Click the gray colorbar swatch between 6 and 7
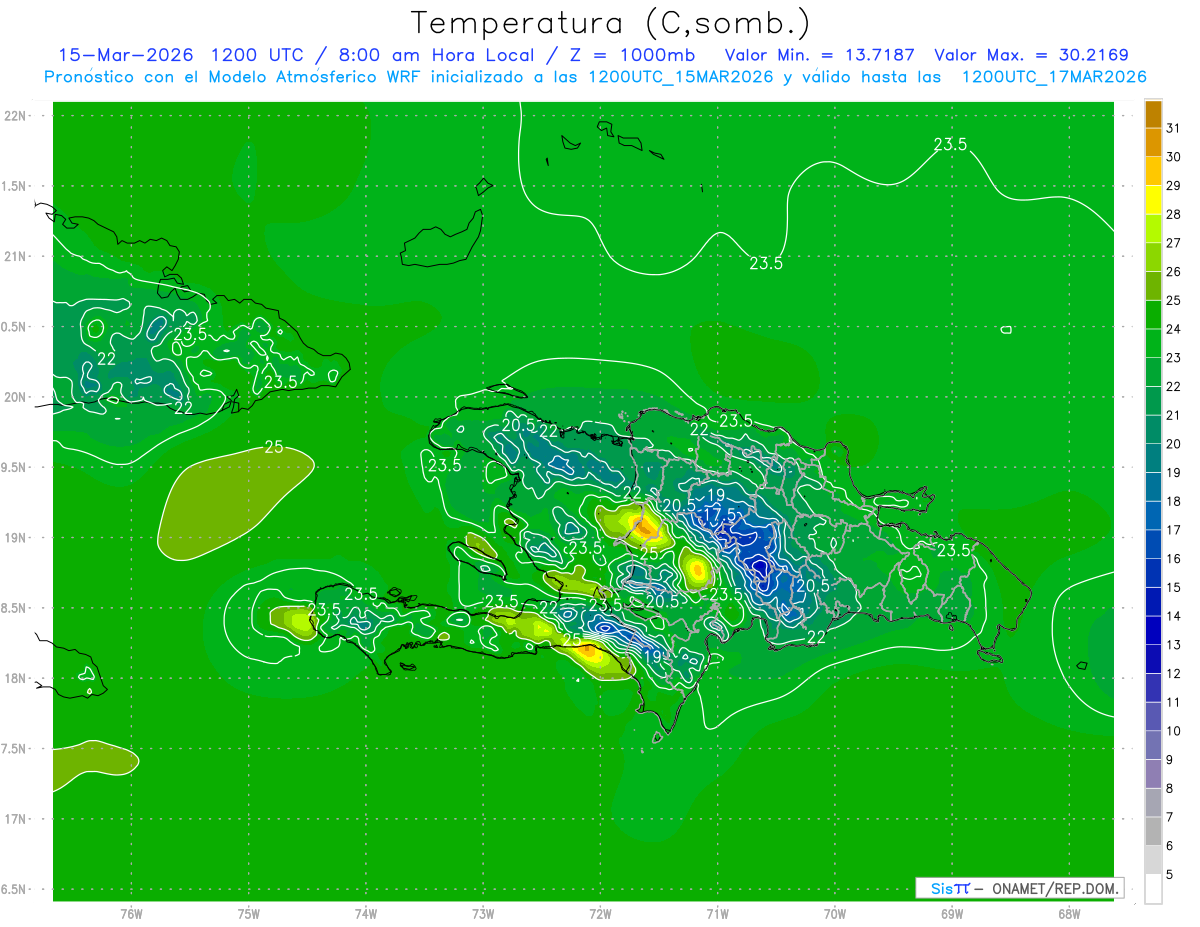The image size is (1200, 927). (x=1153, y=832)
